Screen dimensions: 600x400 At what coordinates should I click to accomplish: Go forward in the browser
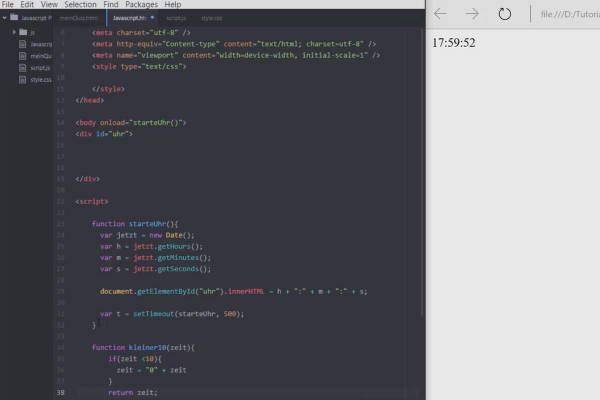[472, 14]
